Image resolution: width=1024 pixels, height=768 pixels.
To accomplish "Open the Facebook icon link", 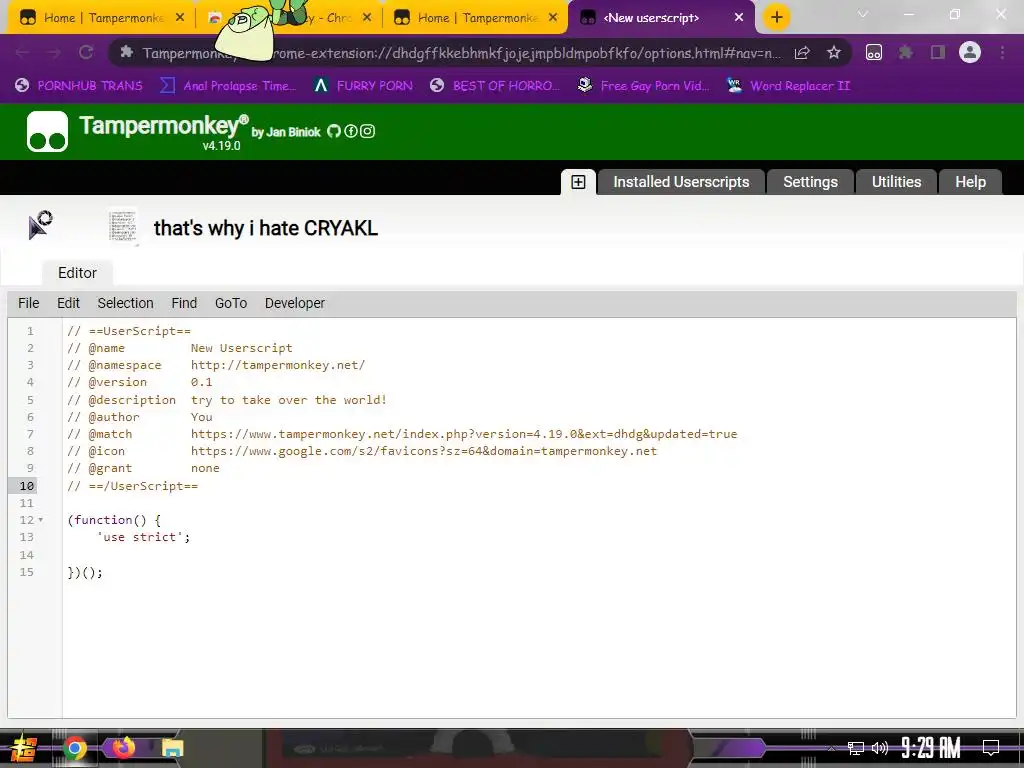I will tap(351, 131).
